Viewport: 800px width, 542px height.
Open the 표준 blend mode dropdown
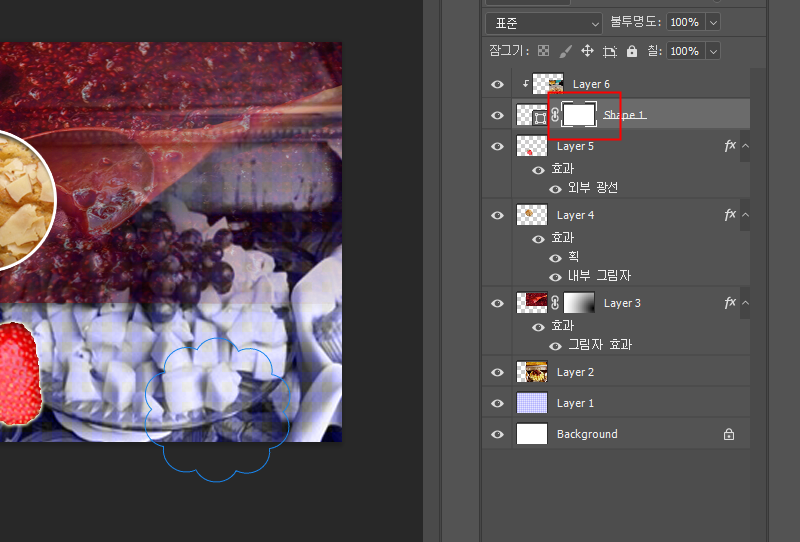[x=544, y=23]
